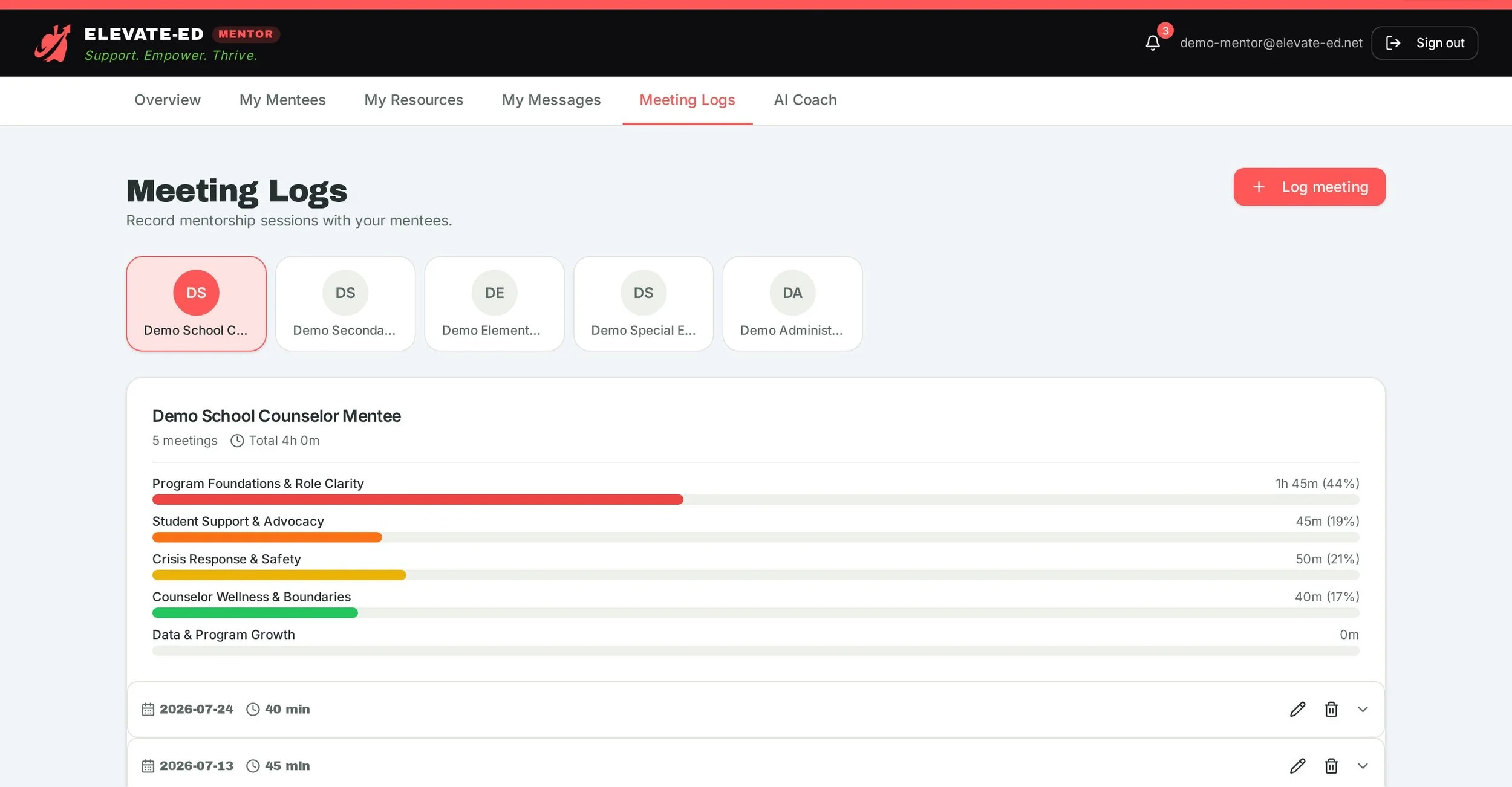
Task: Edit the 2026-07-24 meeting log
Action: click(x=1297, y=709)
